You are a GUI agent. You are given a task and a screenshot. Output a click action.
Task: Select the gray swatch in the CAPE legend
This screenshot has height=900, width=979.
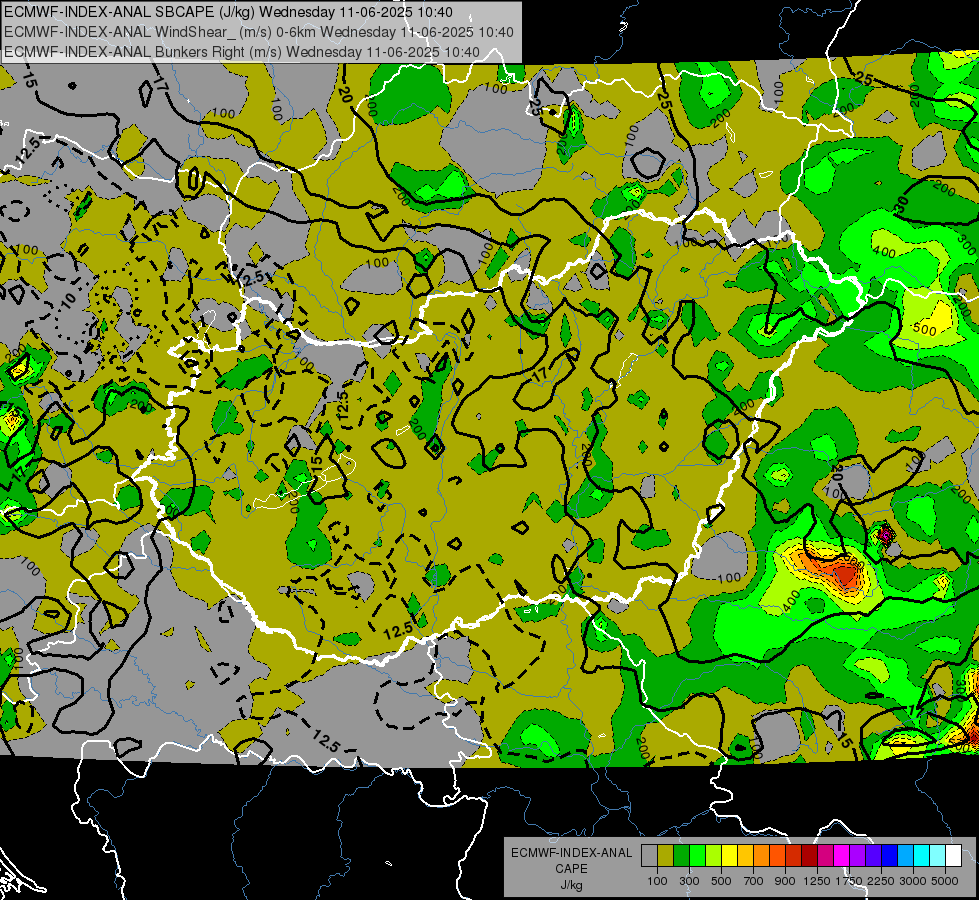click(x=649, y=856)
